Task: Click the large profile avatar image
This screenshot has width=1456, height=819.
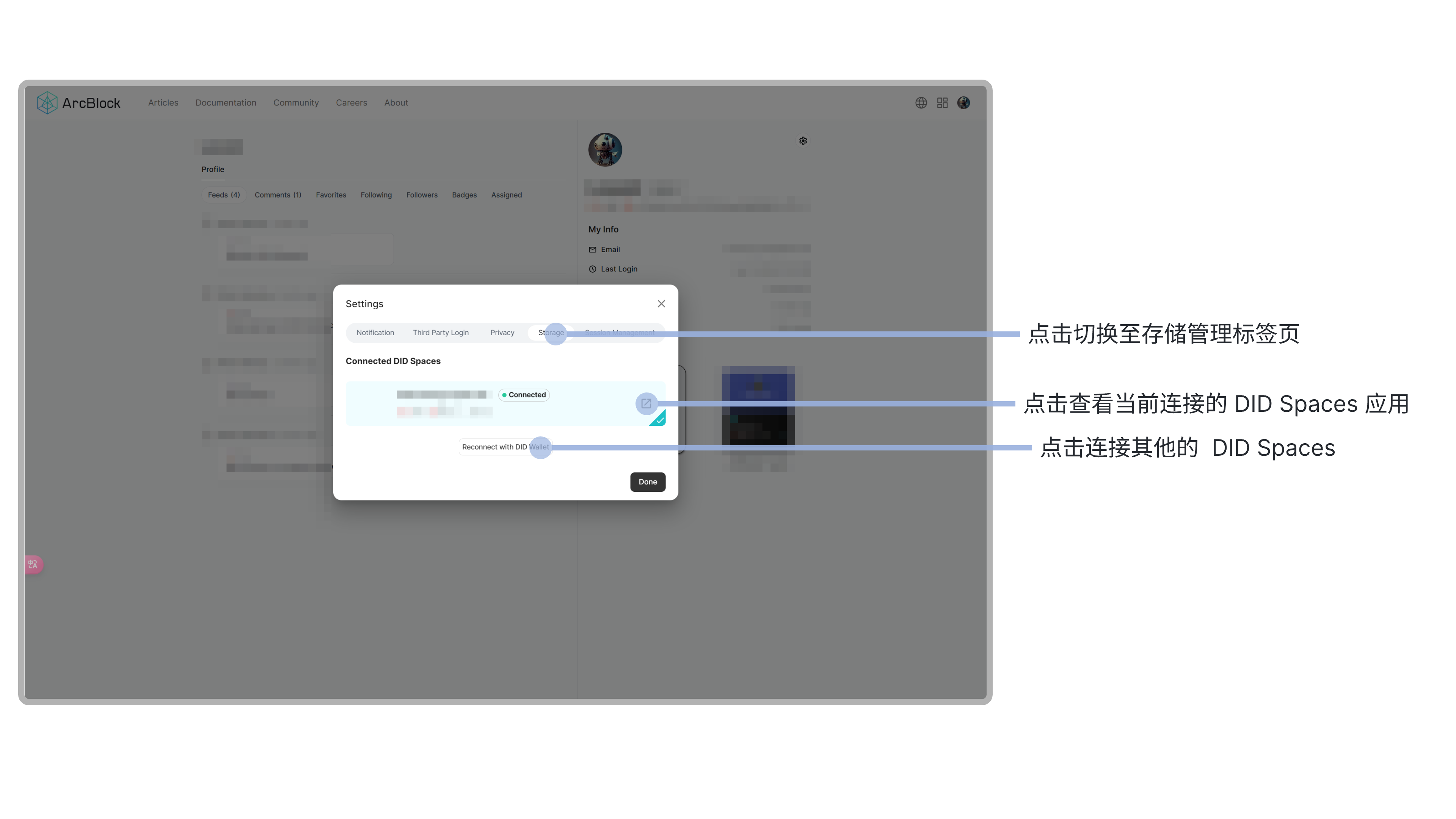Action: pyautogui.click(x=605, y=150)
